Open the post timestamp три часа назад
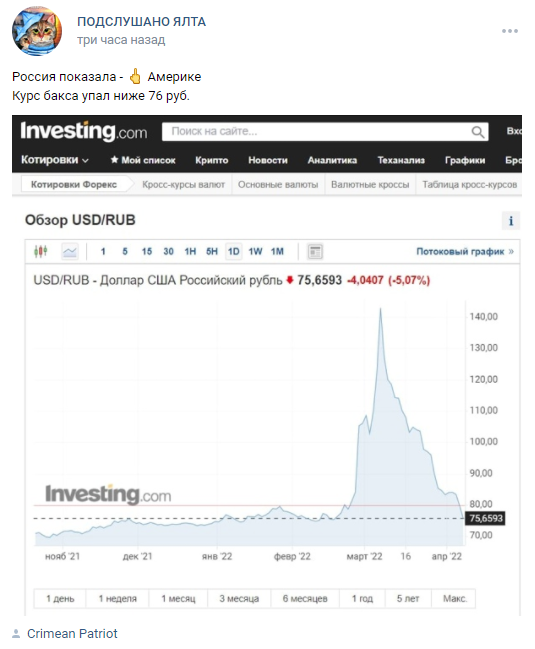The width and height of the screenshot is (535, 649). click(x=121, y=40)
